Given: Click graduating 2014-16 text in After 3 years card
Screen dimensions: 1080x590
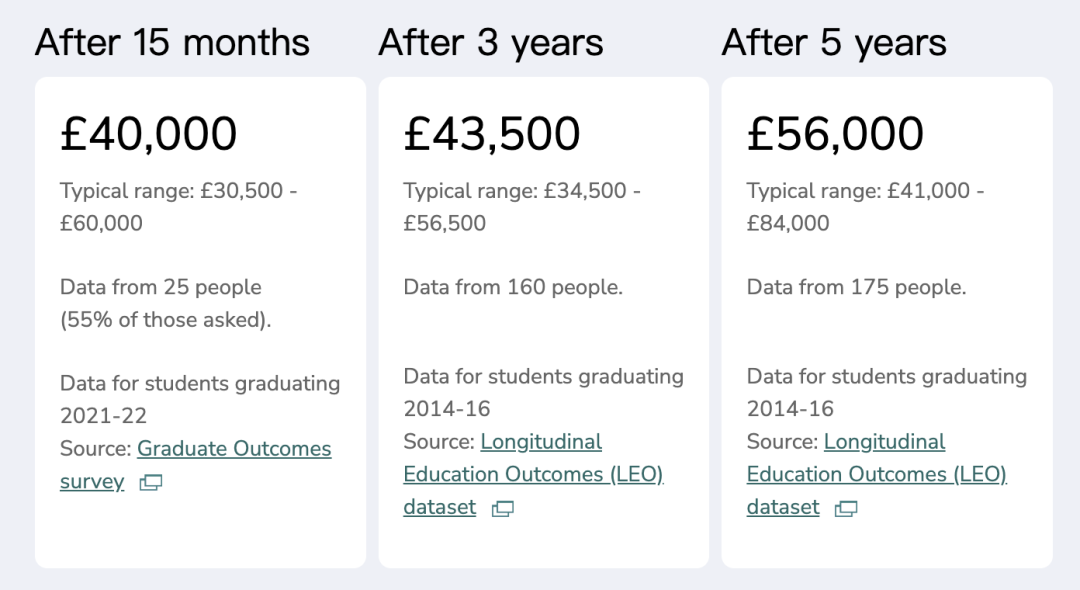Looking at the screenshot, I should [543, 392].
